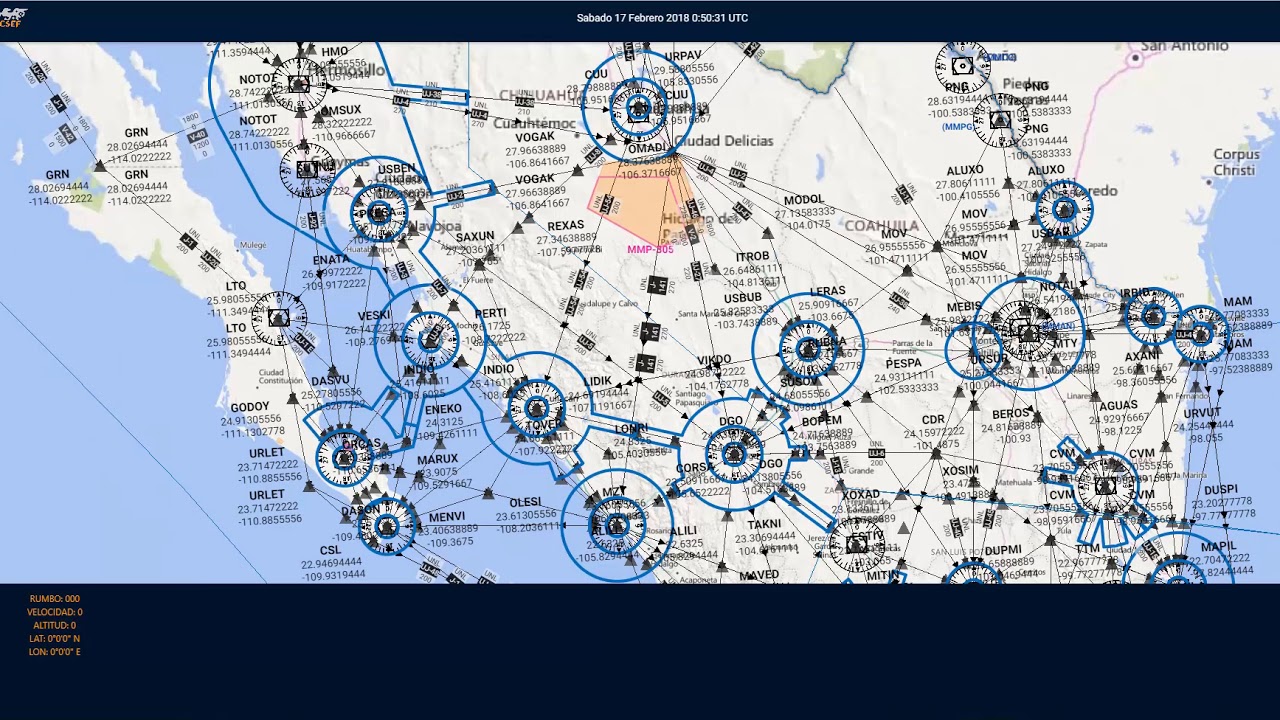Select the Corpus Christi city label

(x=1236, y=162)
